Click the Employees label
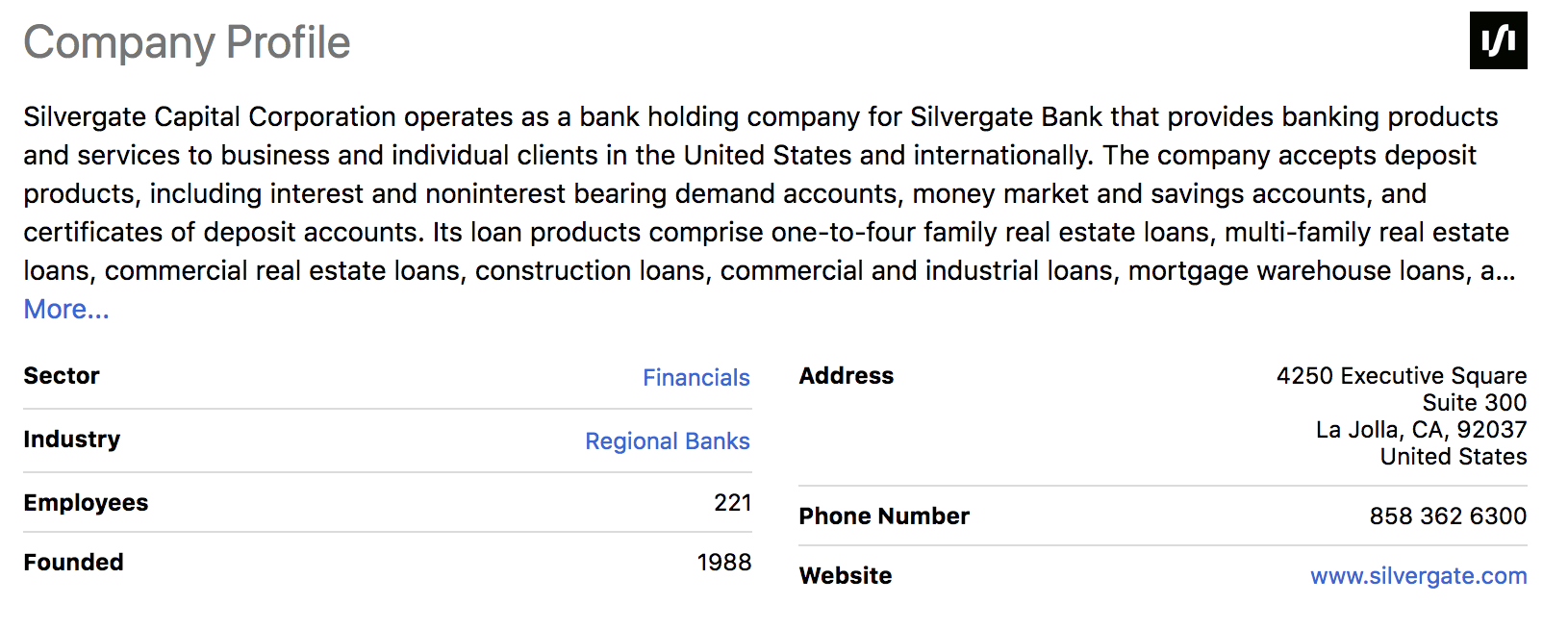Viewport: 1568px width, 629px height. tap(86, 503)
